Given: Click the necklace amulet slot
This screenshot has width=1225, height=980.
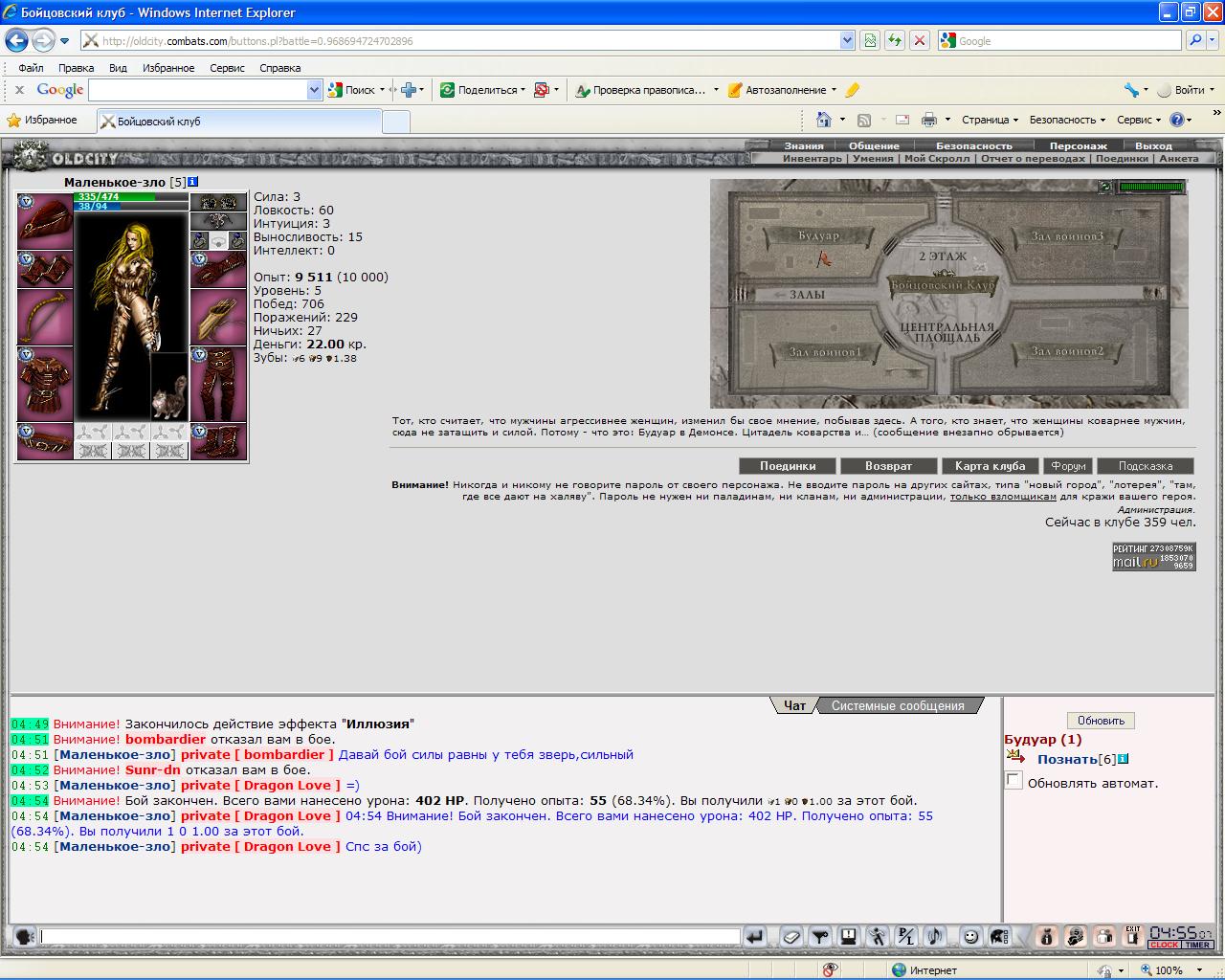Looking at the screenshot, I should pos(218,221).
